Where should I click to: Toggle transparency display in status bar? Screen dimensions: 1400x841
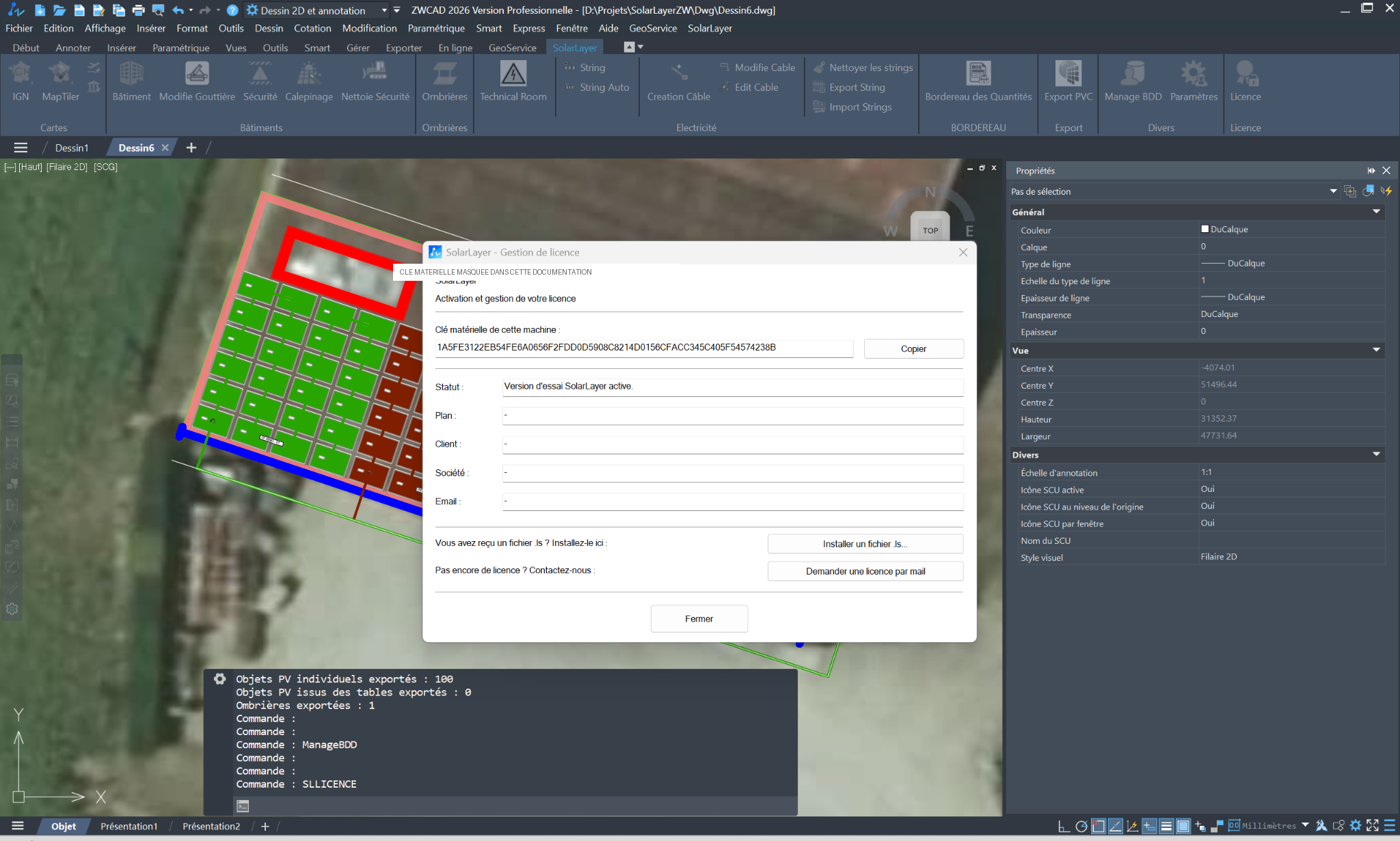1183,826
